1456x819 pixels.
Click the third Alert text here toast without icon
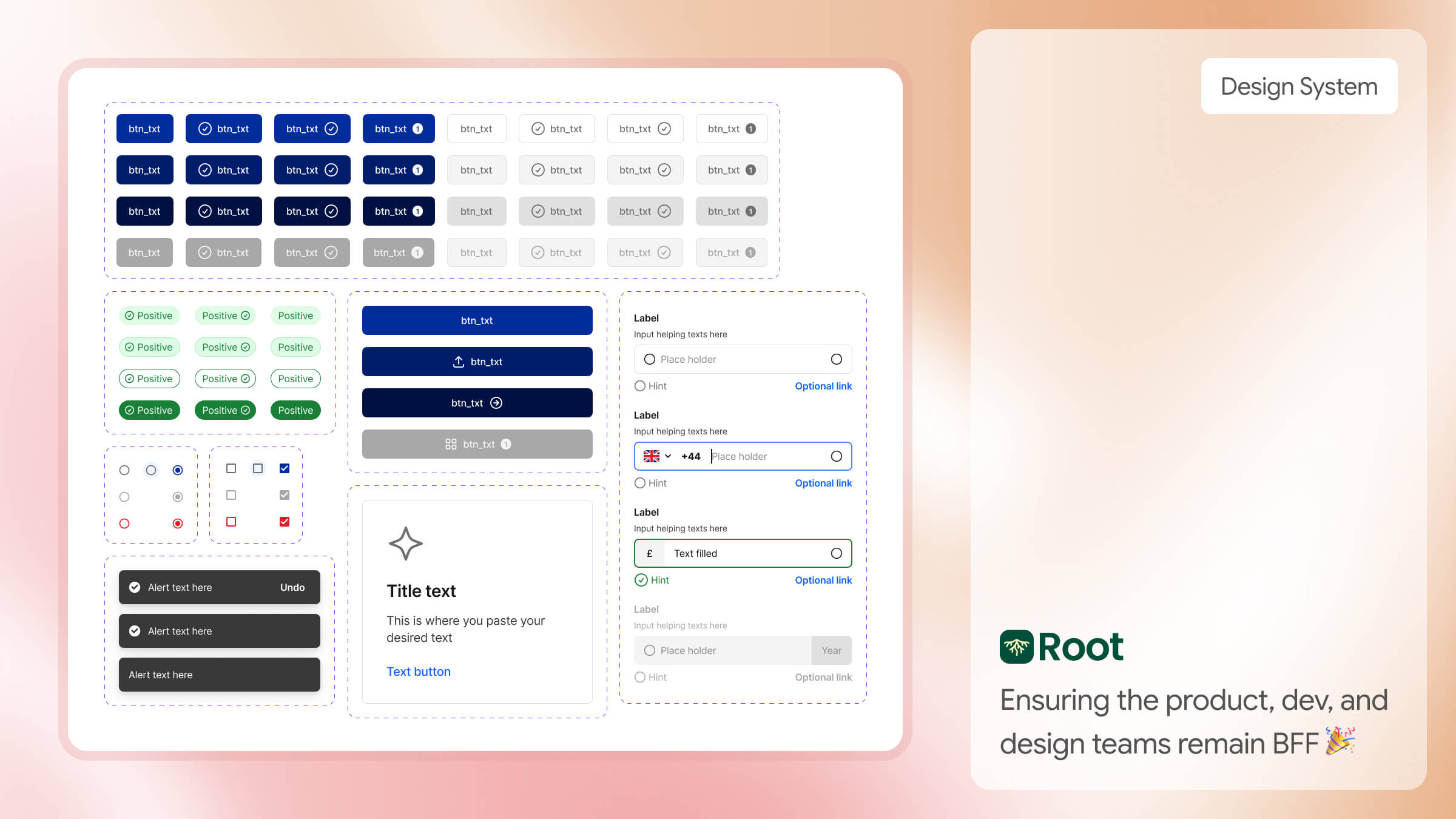[x=220, y=675]
